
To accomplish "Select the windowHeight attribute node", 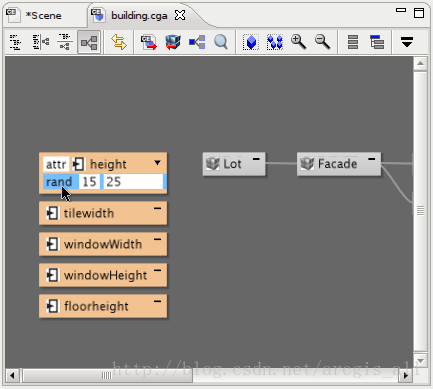I will pyautogui.click(x=103, y=275).
